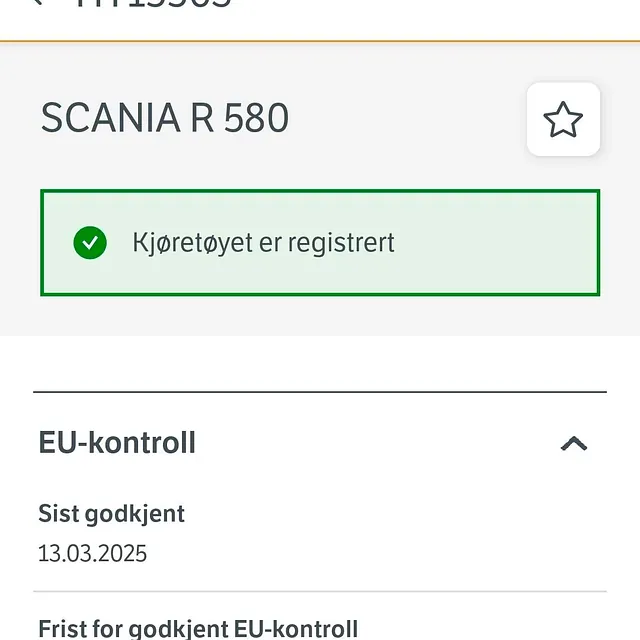
Task: Click the gray card area below the status banner
Action: pyautogui.click(x=320, y=317)
